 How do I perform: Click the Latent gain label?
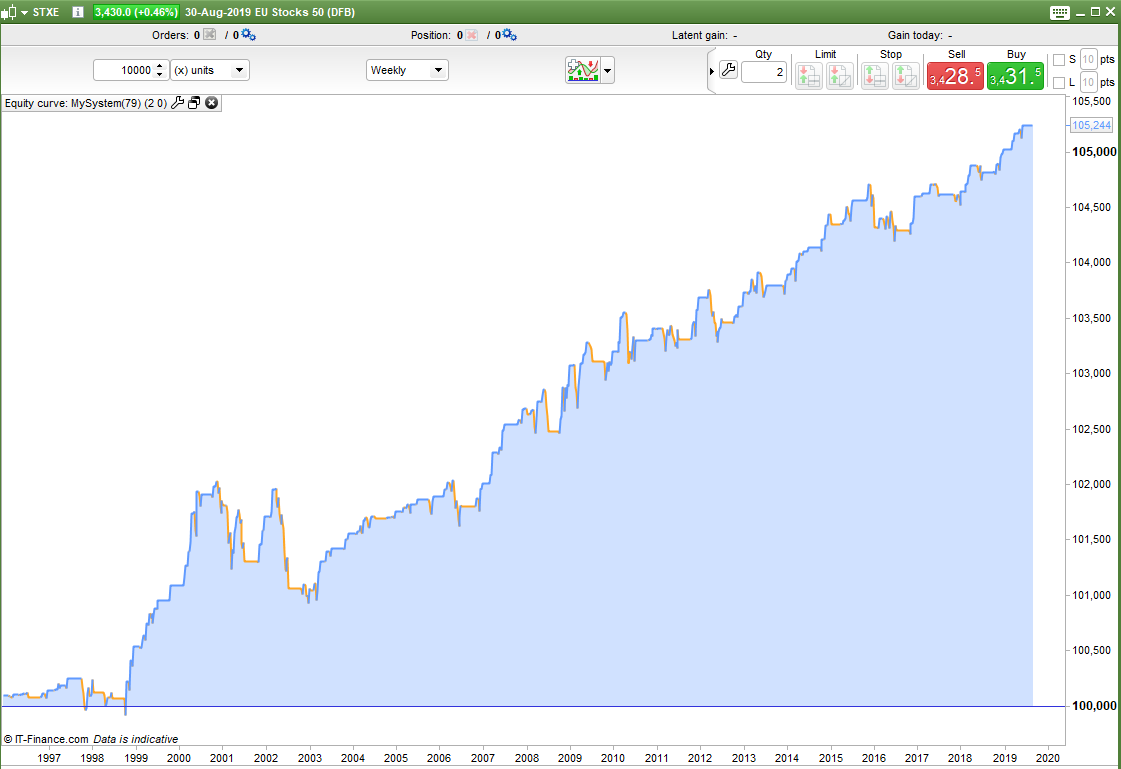700,35
